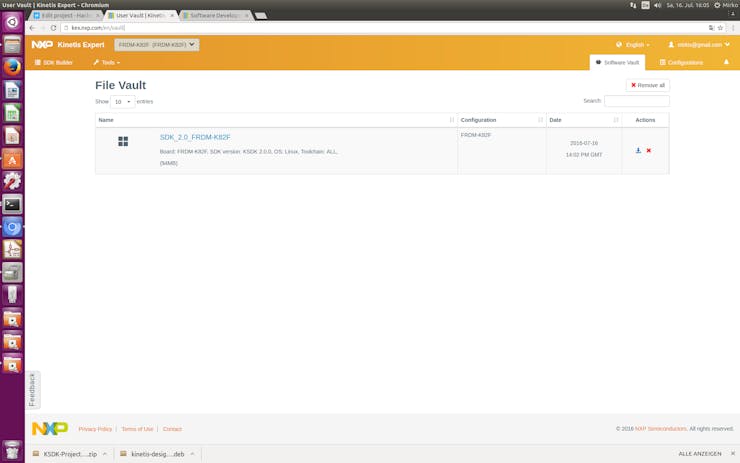Viewport: 740px width, 463px height.
Task: Expand the Tools menu
Action: click(x=106, y=62)
